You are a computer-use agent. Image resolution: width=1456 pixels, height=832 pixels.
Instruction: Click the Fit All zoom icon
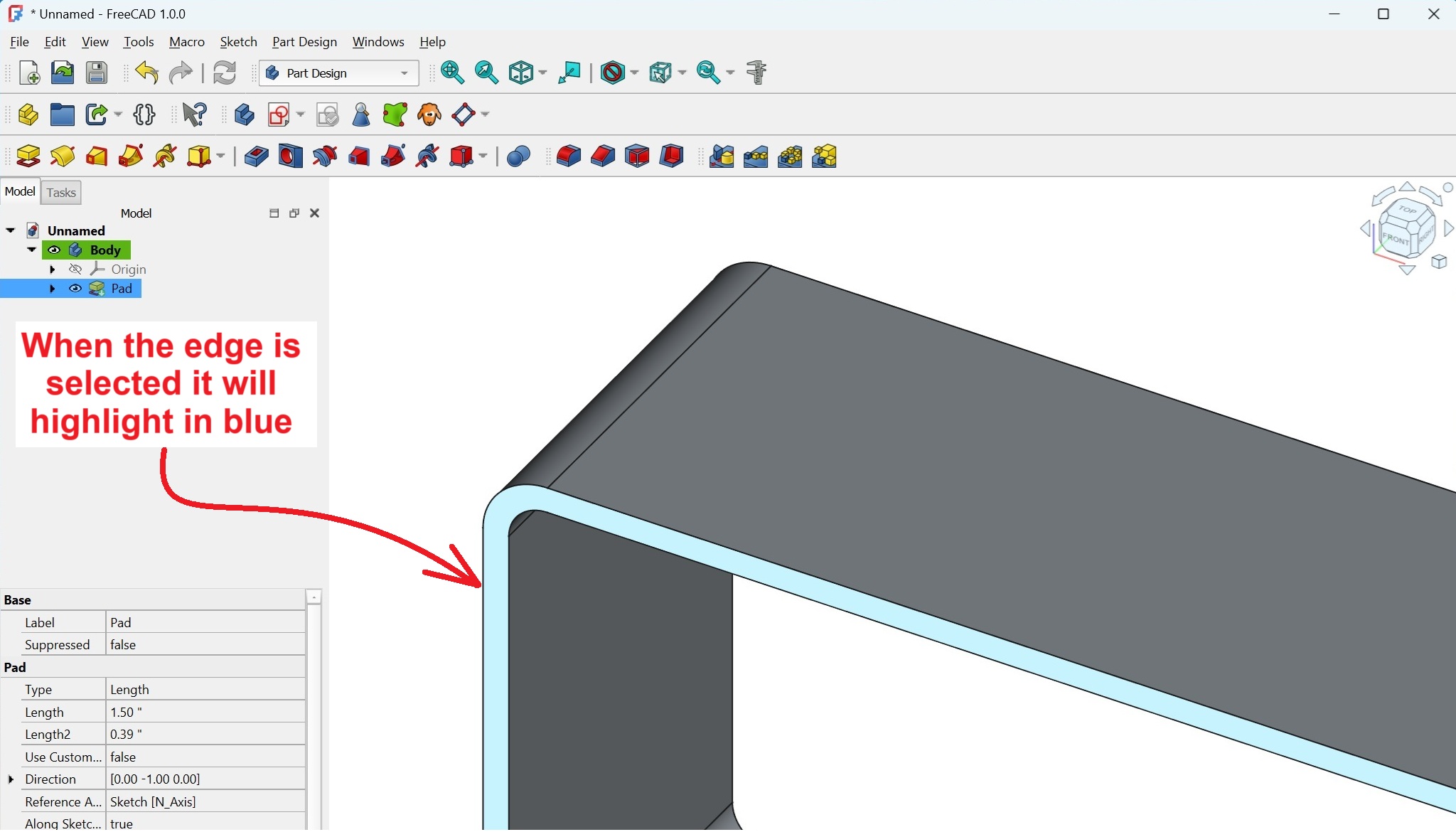tap(452, 73)
